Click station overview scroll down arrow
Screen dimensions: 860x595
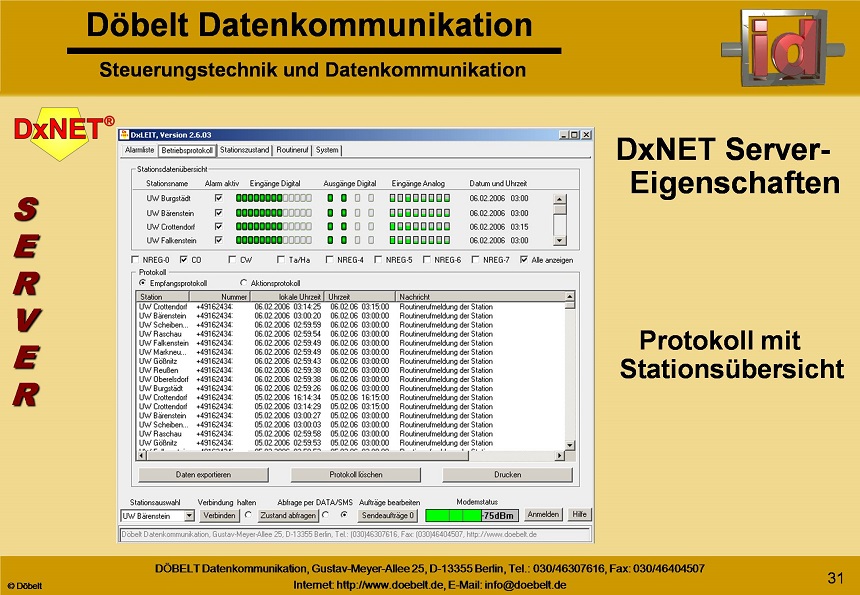coord(559,240)
